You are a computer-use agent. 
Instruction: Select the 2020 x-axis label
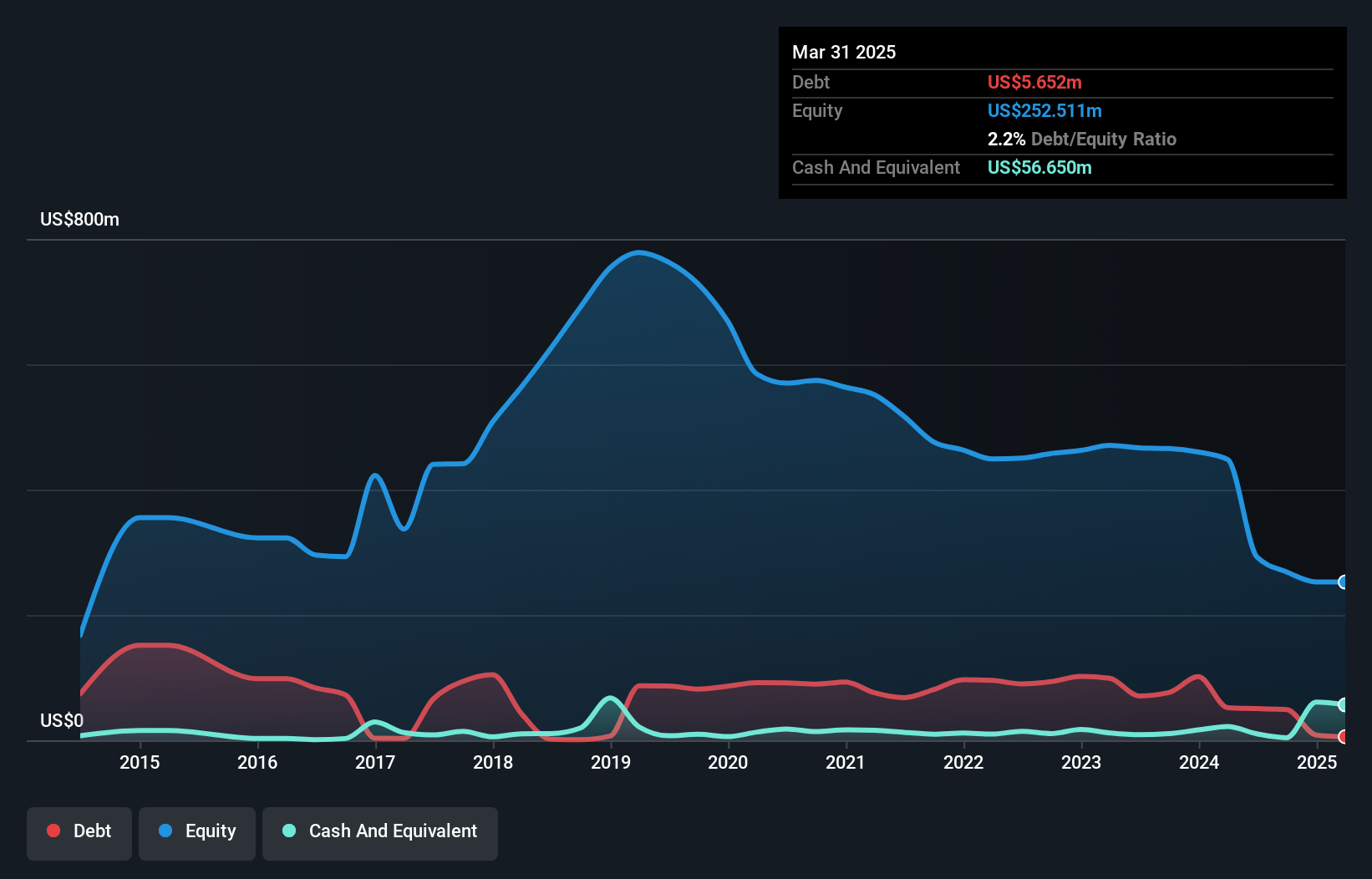pos(728,762)
